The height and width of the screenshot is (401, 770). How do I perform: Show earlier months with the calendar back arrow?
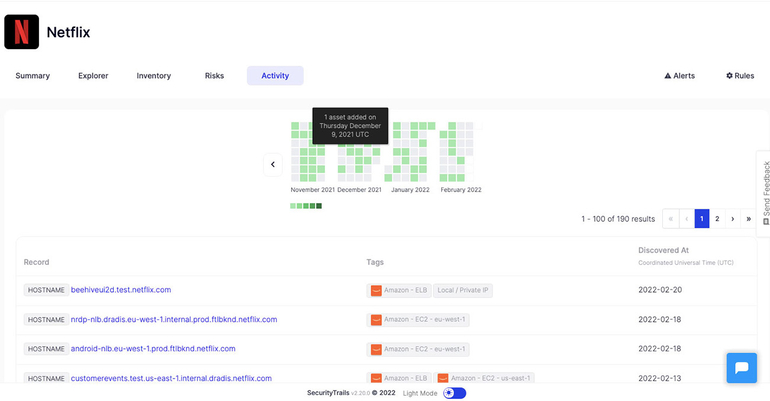click(x=273, y=164)
